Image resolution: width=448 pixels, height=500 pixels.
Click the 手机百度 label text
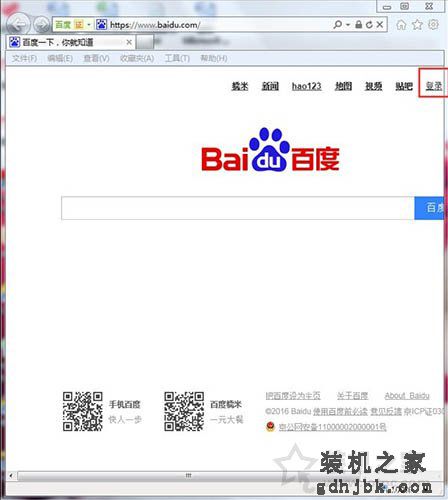click(125, 404)
